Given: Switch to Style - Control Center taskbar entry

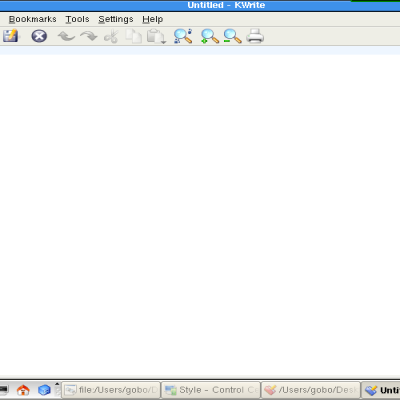Looking at the screenshot, I should tap(211, 390).
